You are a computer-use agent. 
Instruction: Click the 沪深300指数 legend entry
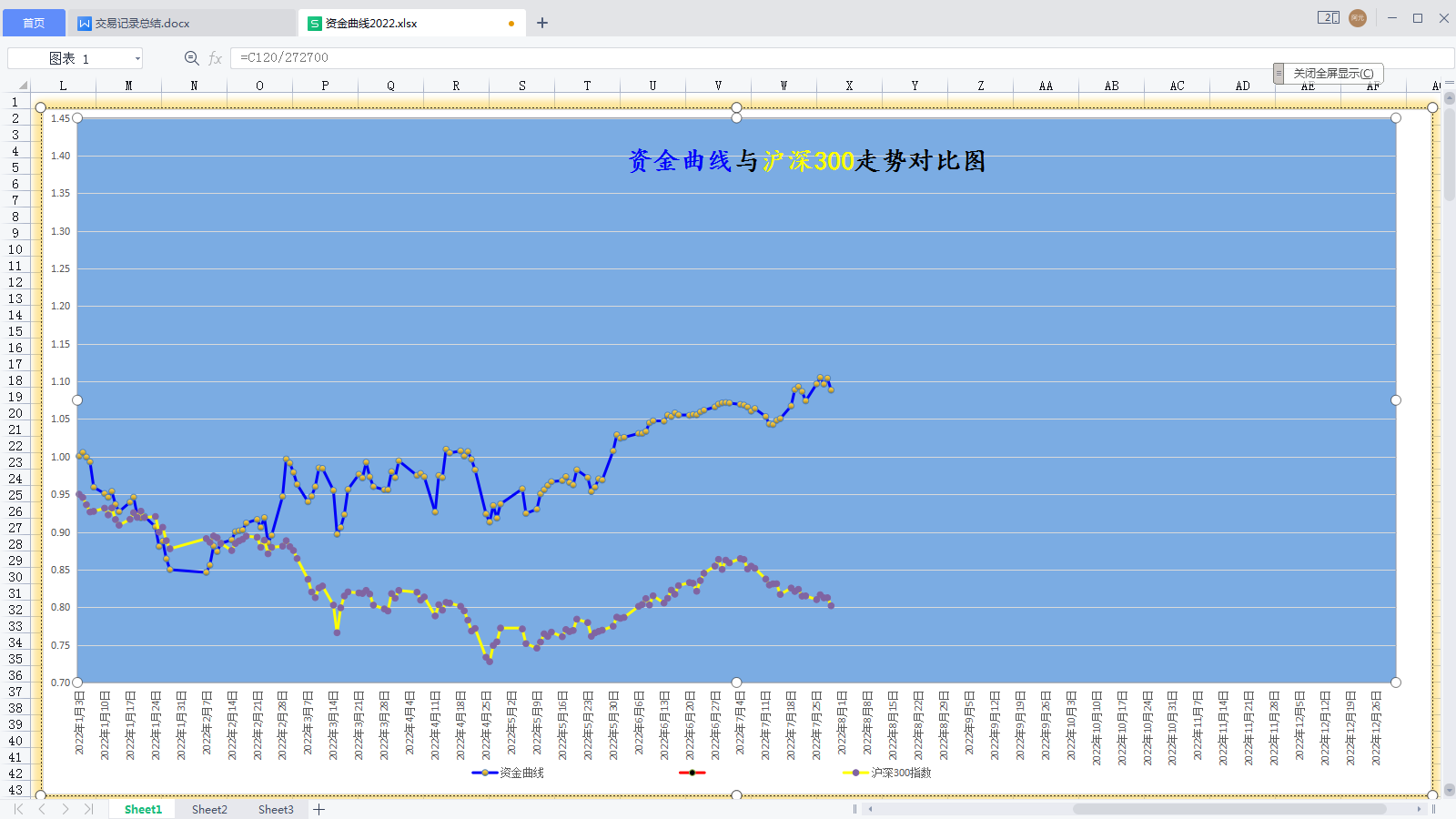point(887,773)
